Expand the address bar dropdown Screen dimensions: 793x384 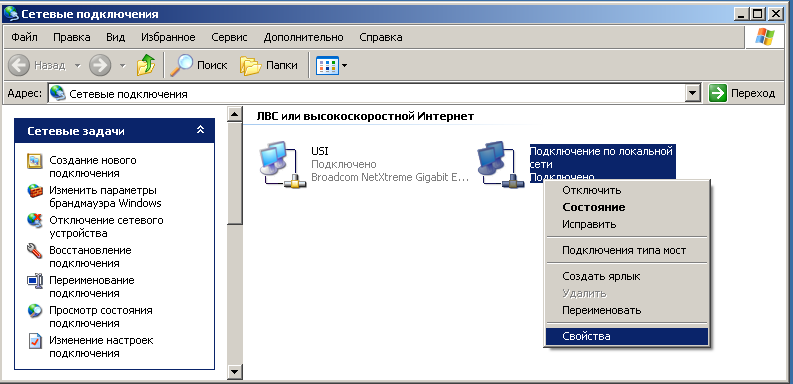(x=693, y=94)
